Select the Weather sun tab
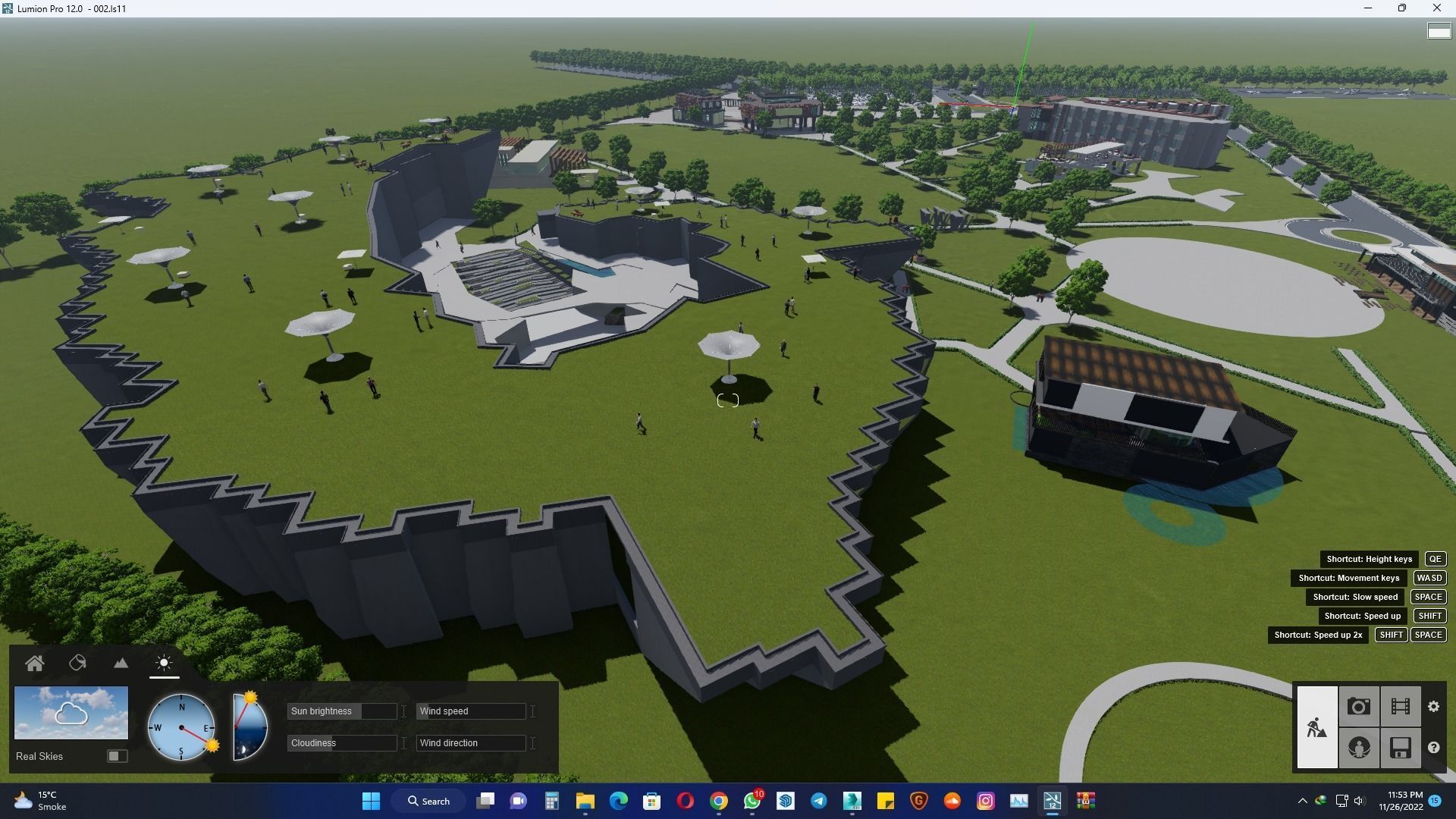Image resolution: width=1456 pixels, height=819 pixels. pos(164,664)
